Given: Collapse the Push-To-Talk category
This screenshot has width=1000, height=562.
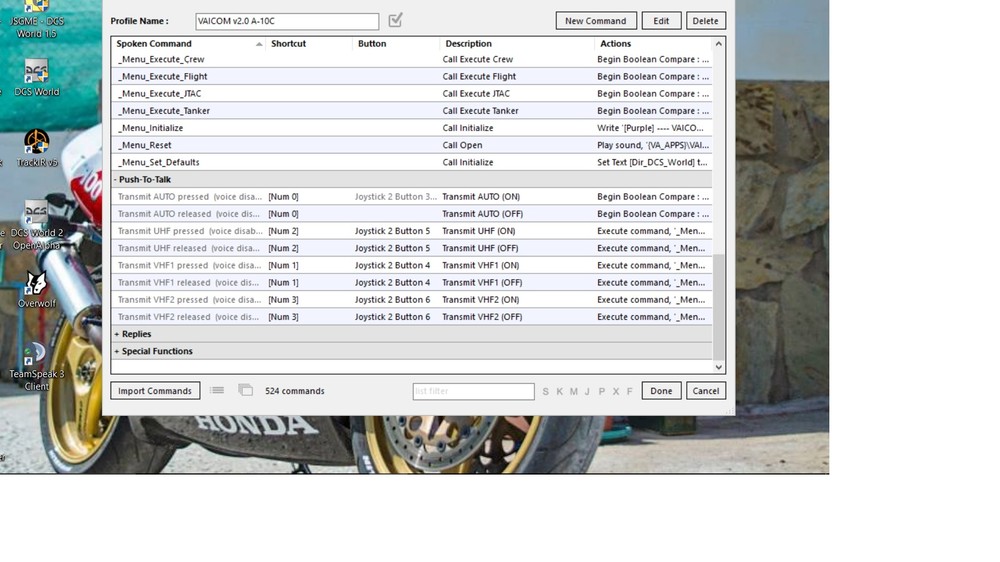Looking at the screenshot, I should (115, 179).
